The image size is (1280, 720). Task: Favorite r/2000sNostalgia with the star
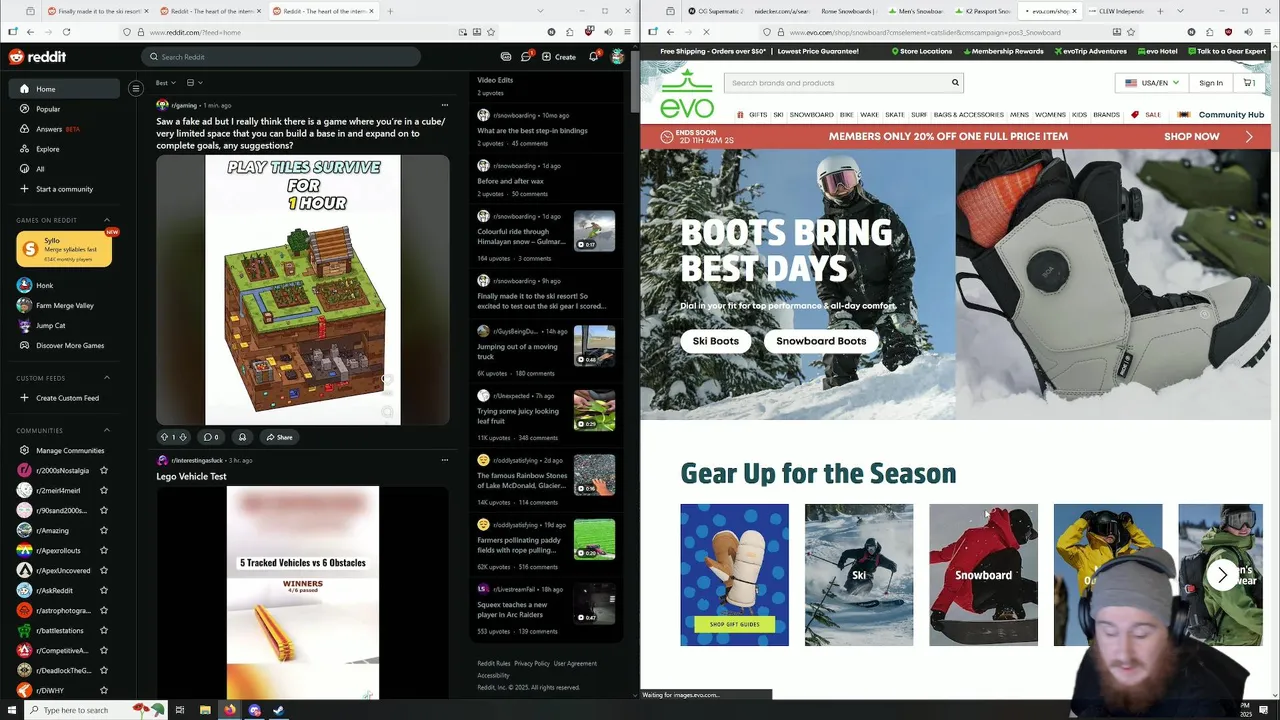click(x=104, y=470)
